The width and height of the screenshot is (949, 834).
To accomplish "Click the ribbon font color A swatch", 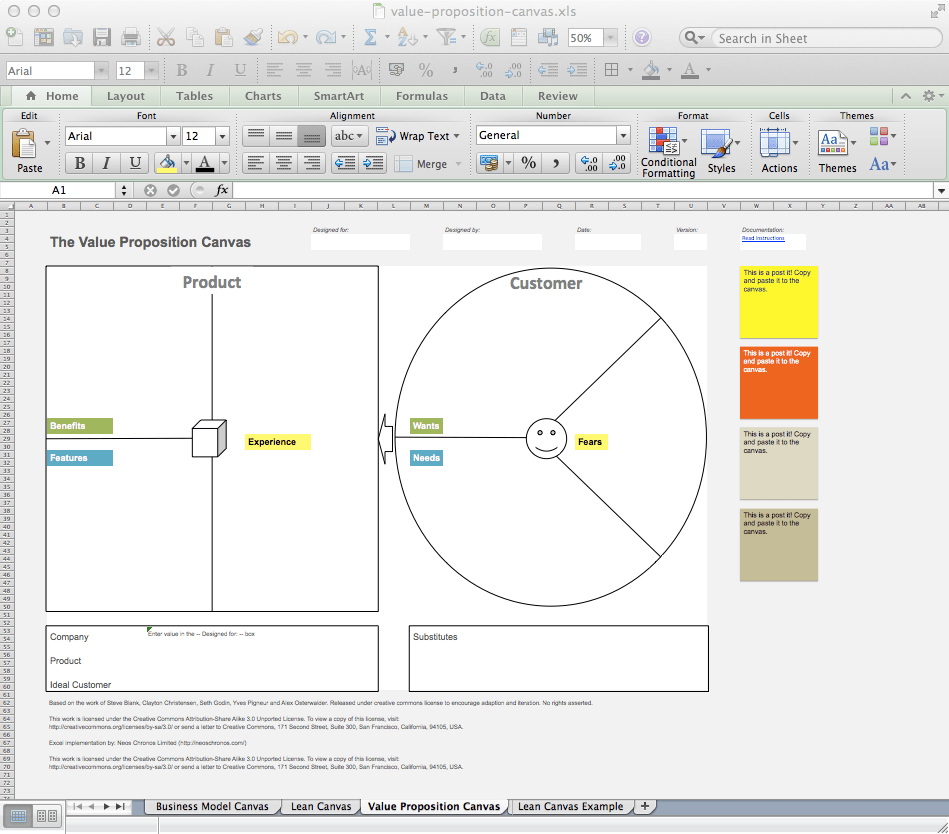I will [x=205, y=163].
